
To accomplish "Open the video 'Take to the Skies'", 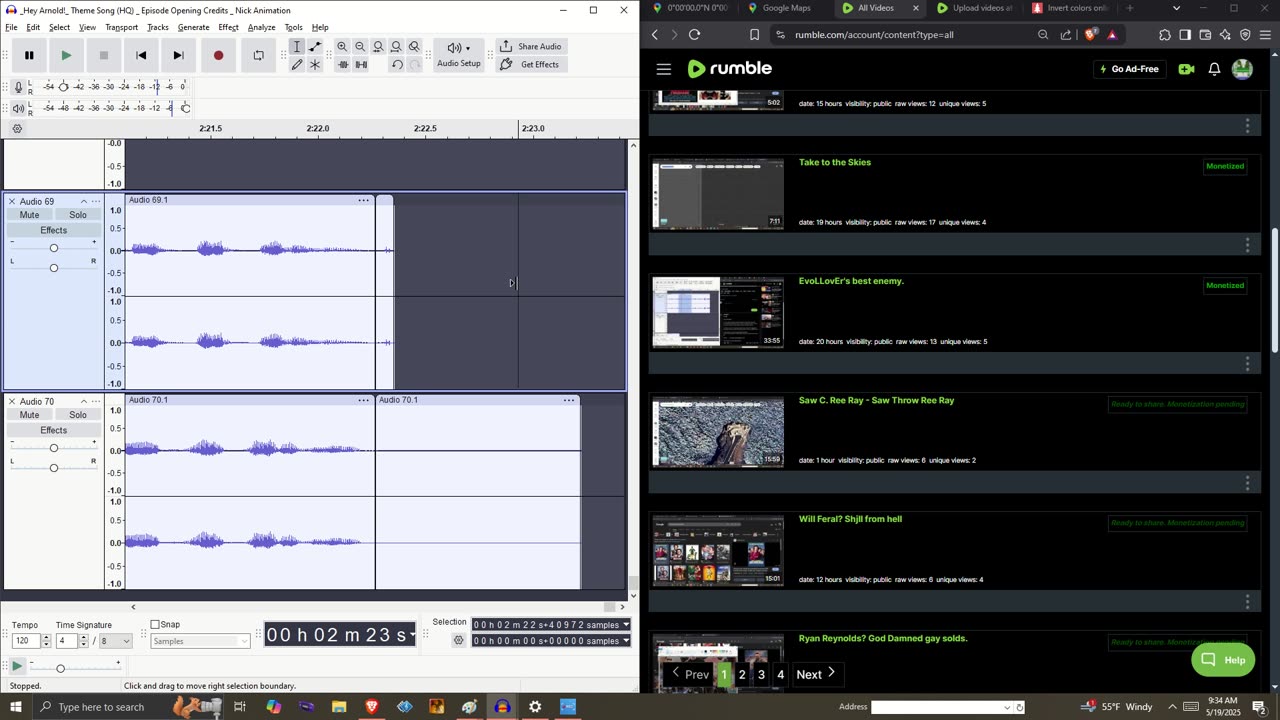I will tap(835, 162).
